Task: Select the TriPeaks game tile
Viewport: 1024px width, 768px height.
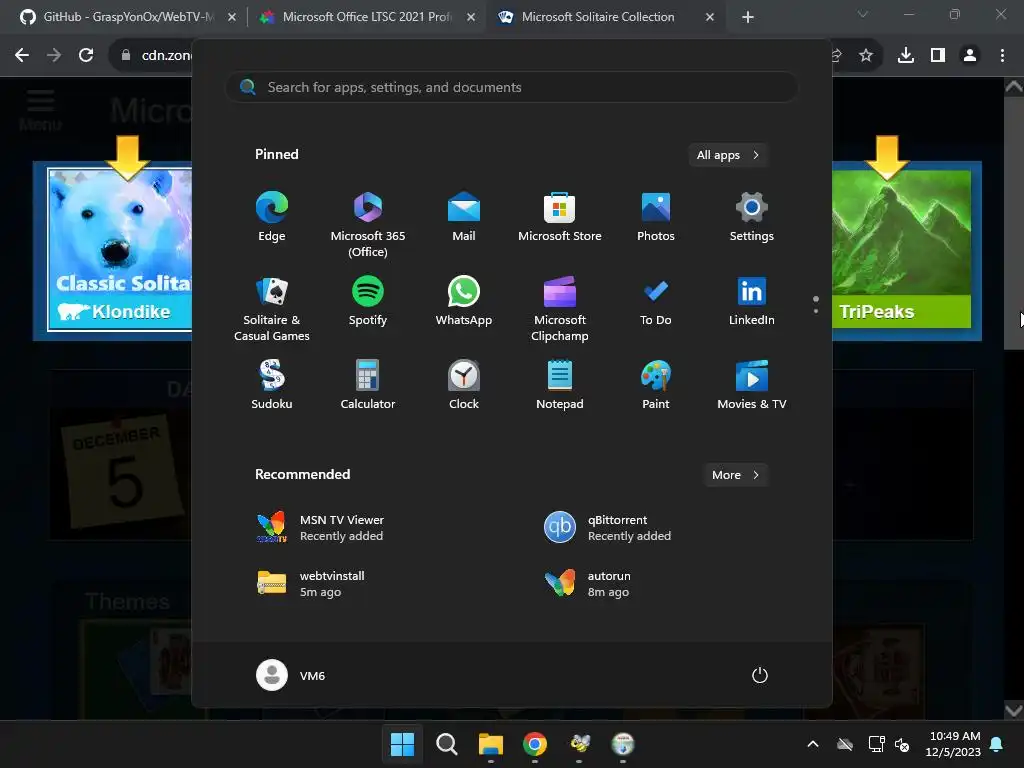Action: click(x=901, y=249)
